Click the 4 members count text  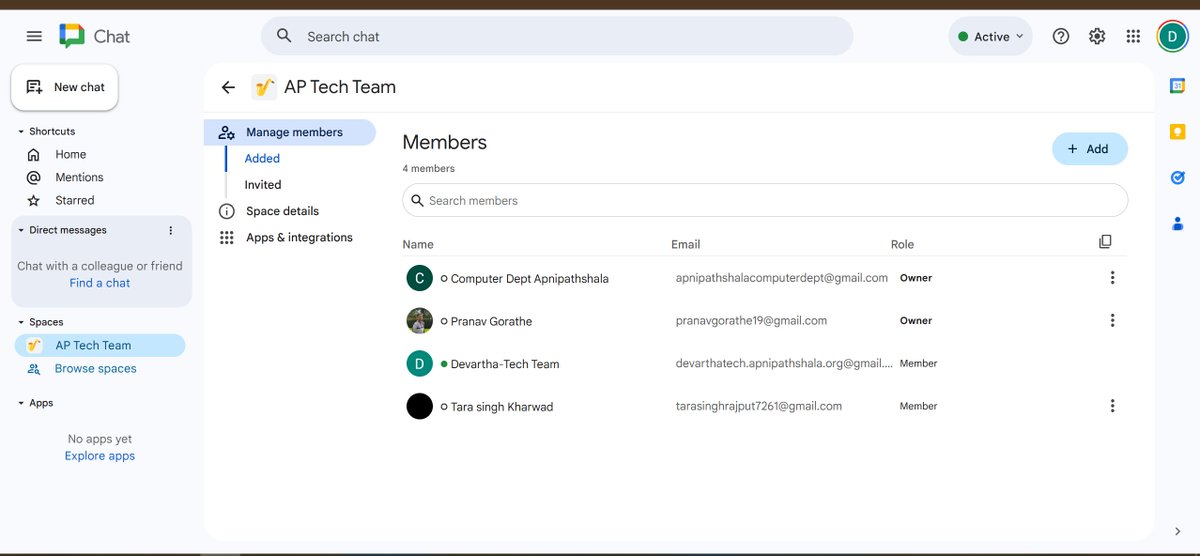pos(428,168)
